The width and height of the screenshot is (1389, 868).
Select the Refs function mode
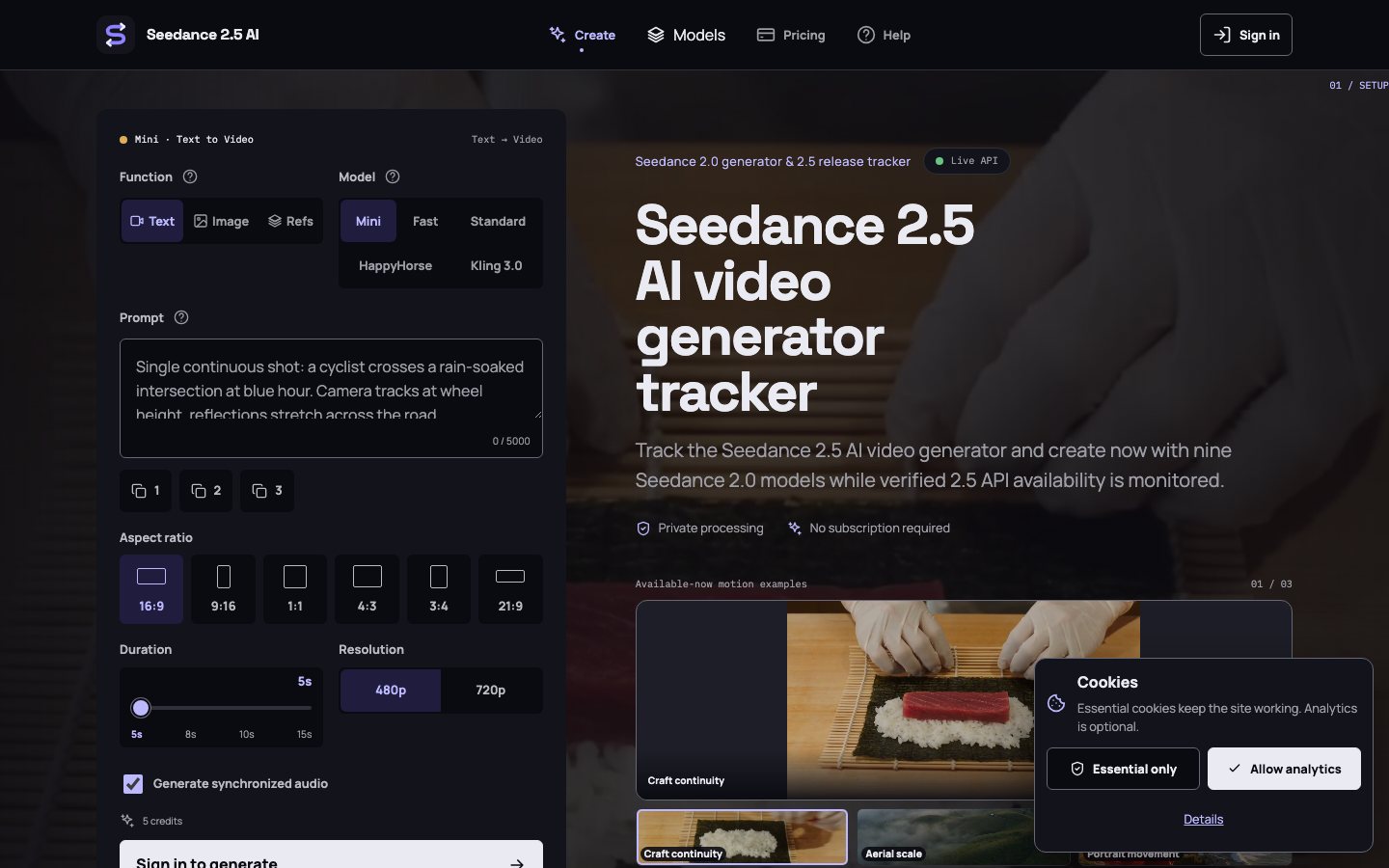(x=290, y=221)
